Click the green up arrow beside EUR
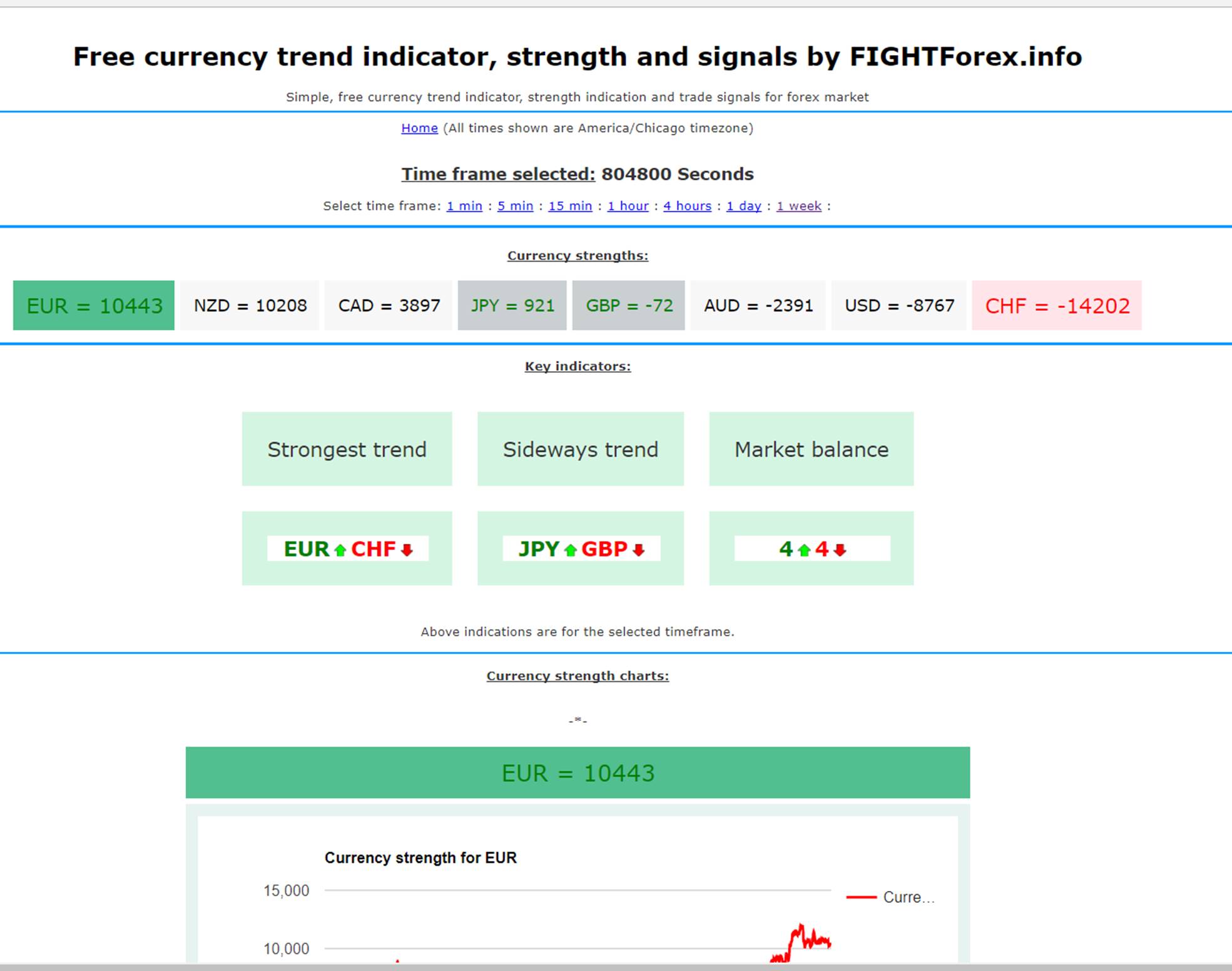 click(340, 550)
